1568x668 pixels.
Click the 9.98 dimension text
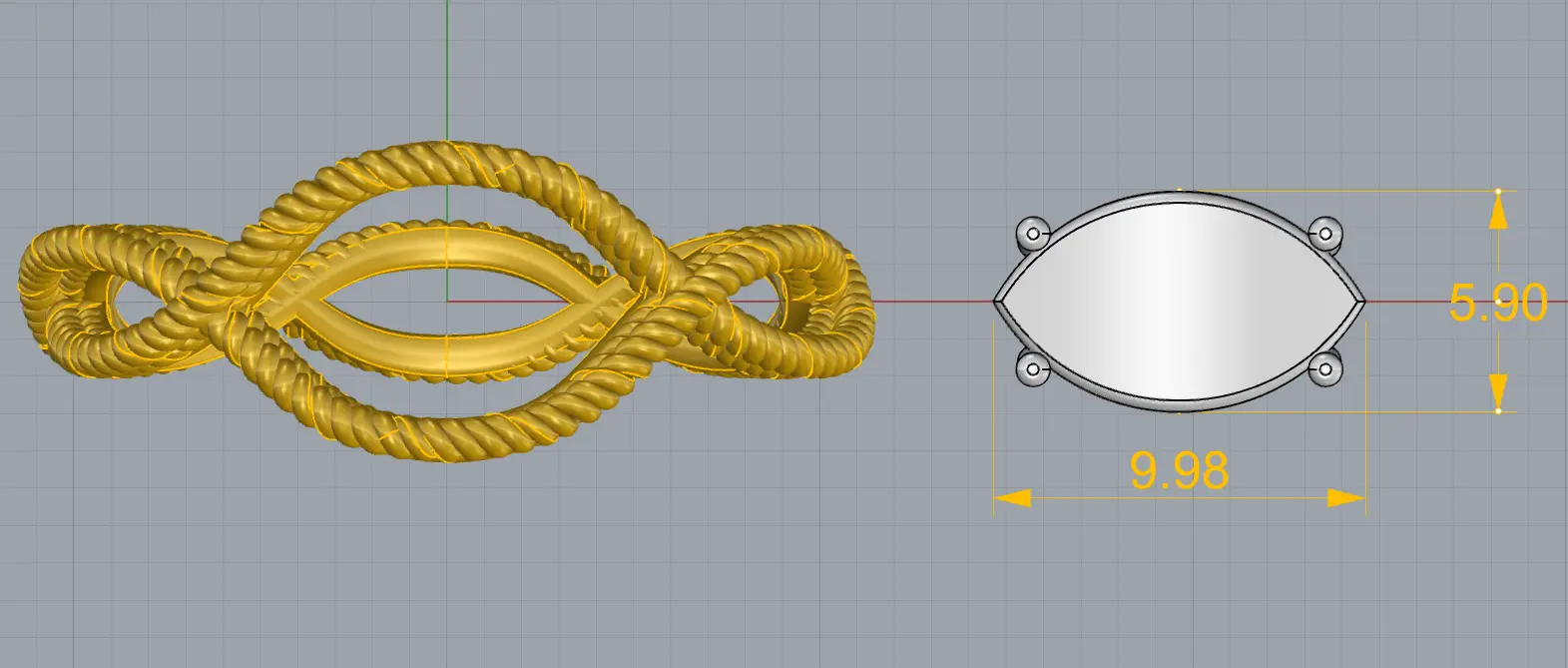click(1179, 470)
